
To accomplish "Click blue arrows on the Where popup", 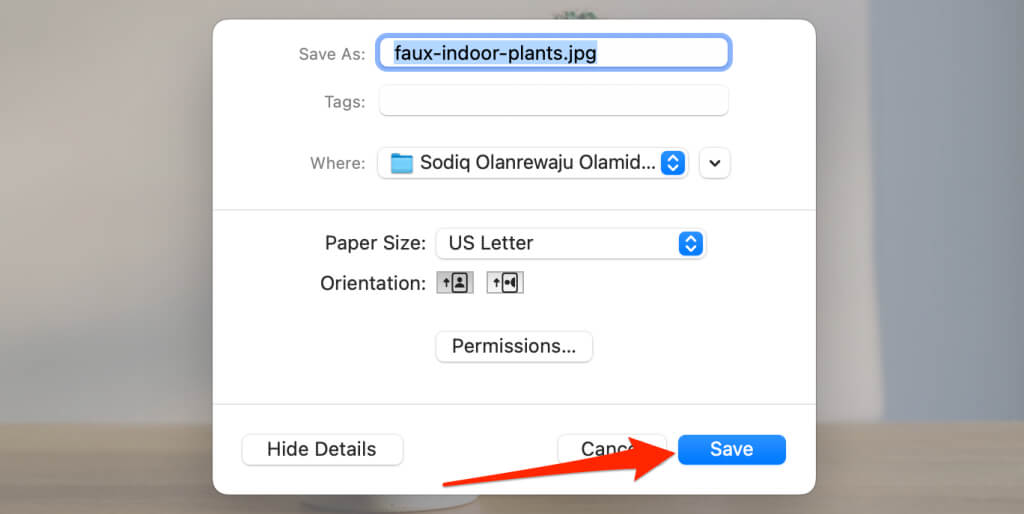I will tap(673, 163).
